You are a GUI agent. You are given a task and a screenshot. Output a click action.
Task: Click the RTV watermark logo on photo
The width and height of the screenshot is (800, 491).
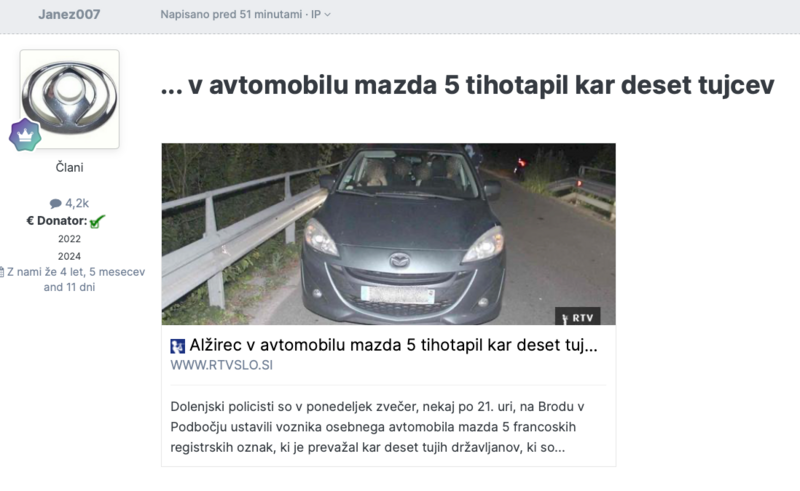pos(578,316)
